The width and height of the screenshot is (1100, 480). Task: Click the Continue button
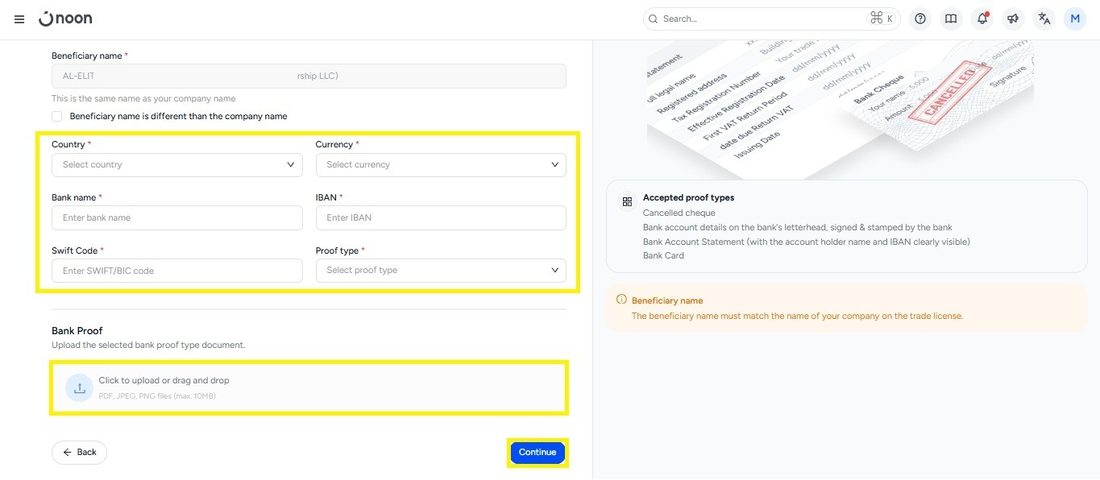pos(537,453)
